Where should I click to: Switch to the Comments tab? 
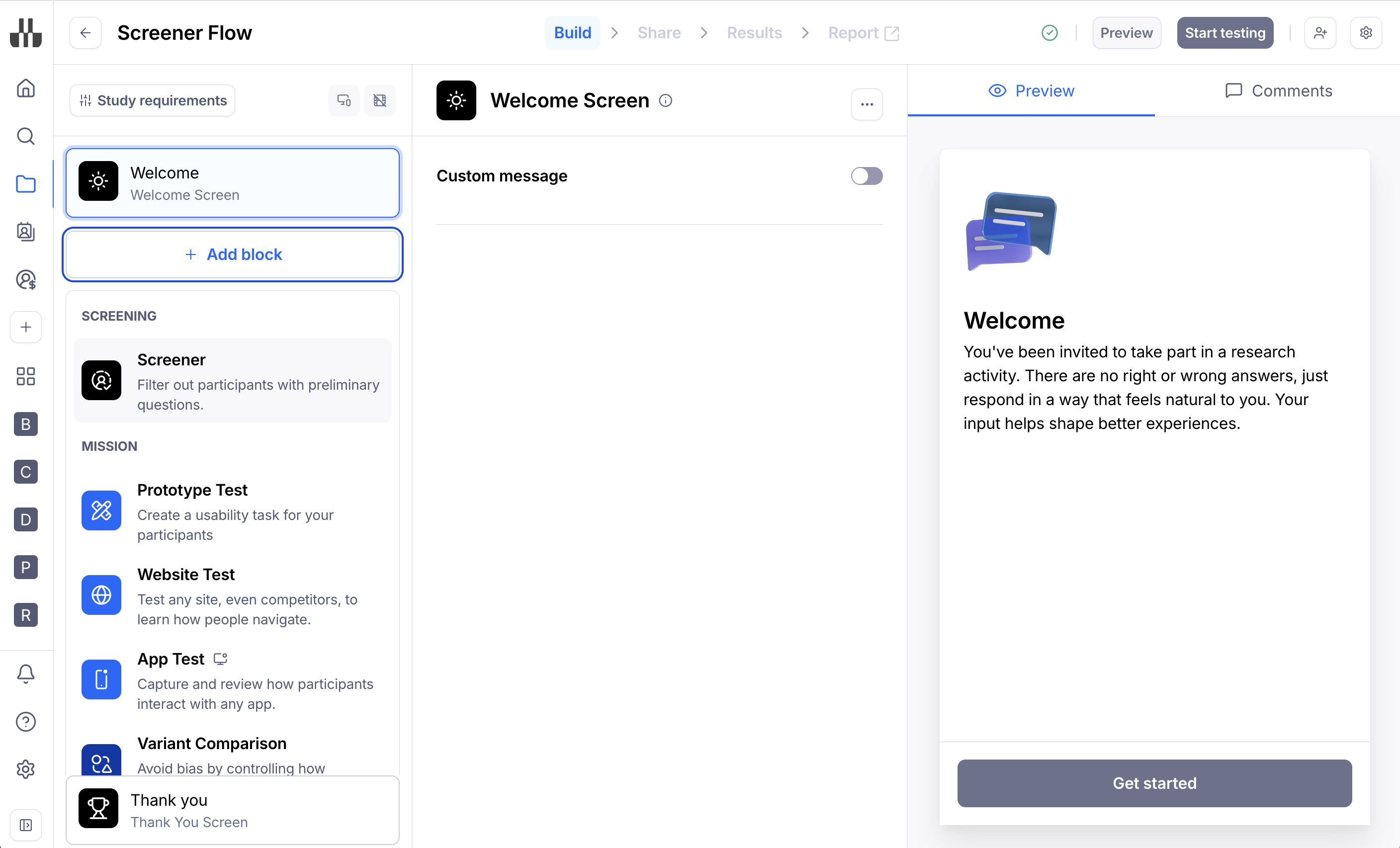(1278, 91)
